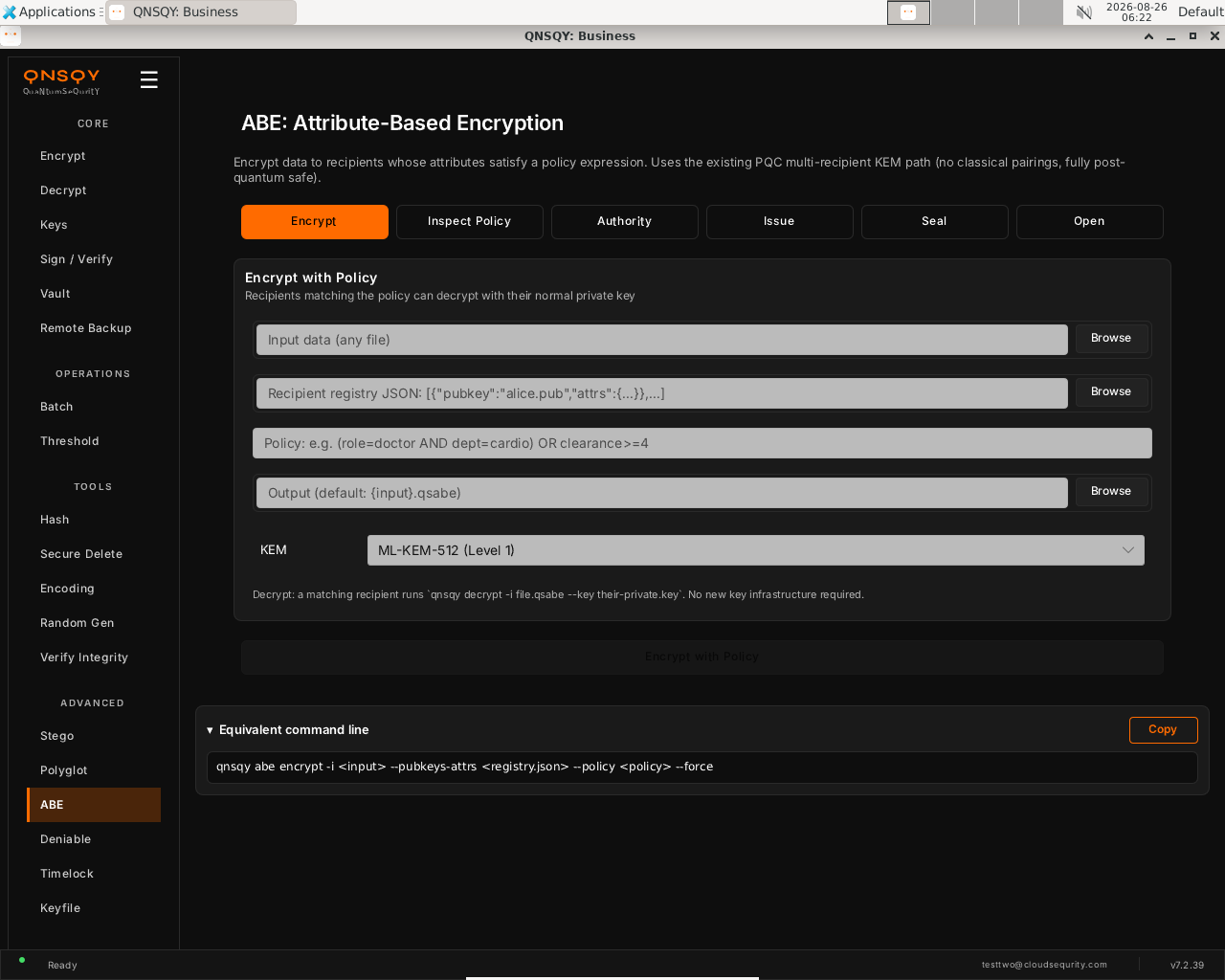Open Verify Integrity tool

click(x=94, y=657)
